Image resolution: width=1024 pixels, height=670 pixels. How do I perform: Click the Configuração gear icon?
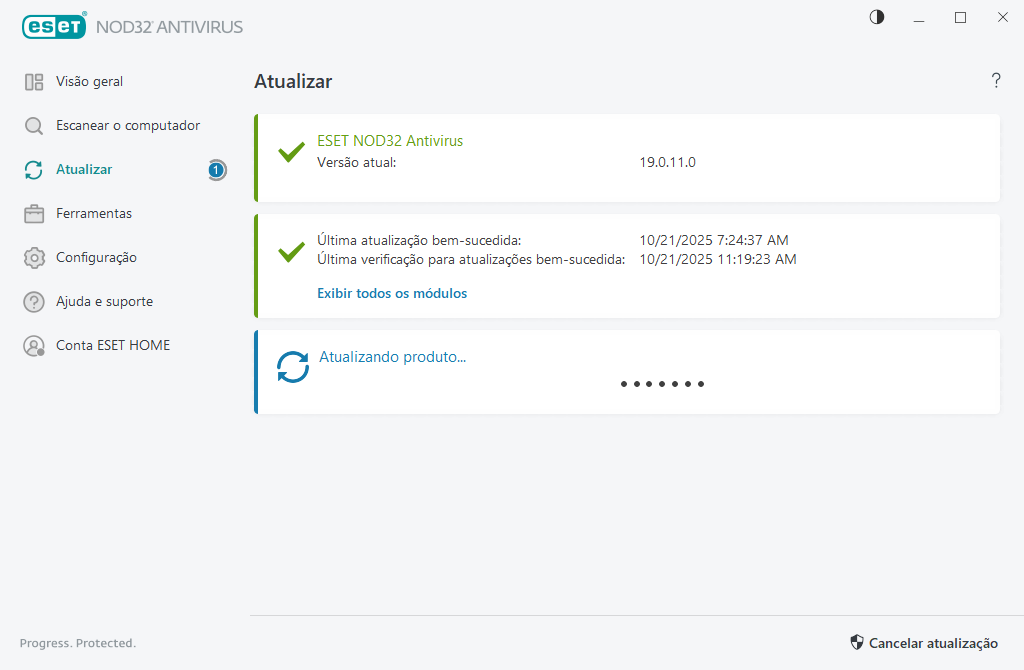point(34,258)
